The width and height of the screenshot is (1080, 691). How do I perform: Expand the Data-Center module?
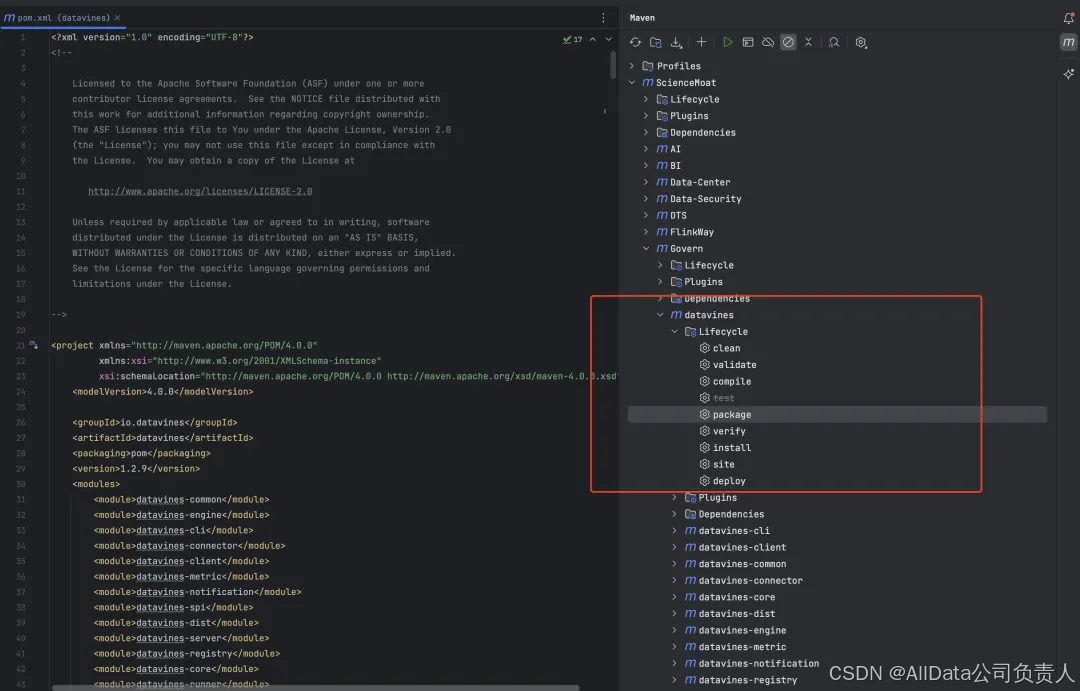[646, 182]
